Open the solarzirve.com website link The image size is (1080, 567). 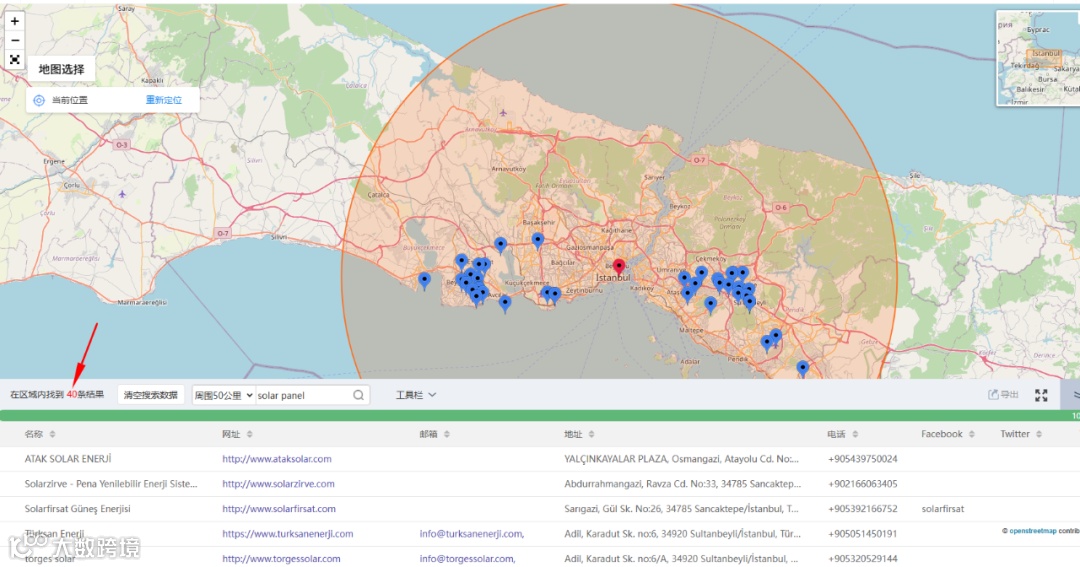[278, 484]
